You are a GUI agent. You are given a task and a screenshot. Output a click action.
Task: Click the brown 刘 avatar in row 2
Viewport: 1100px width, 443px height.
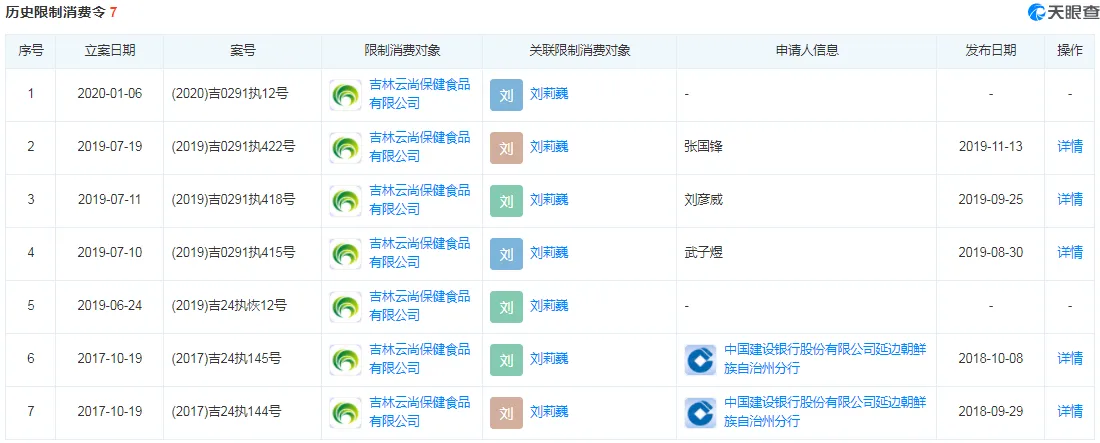[507, 147]
